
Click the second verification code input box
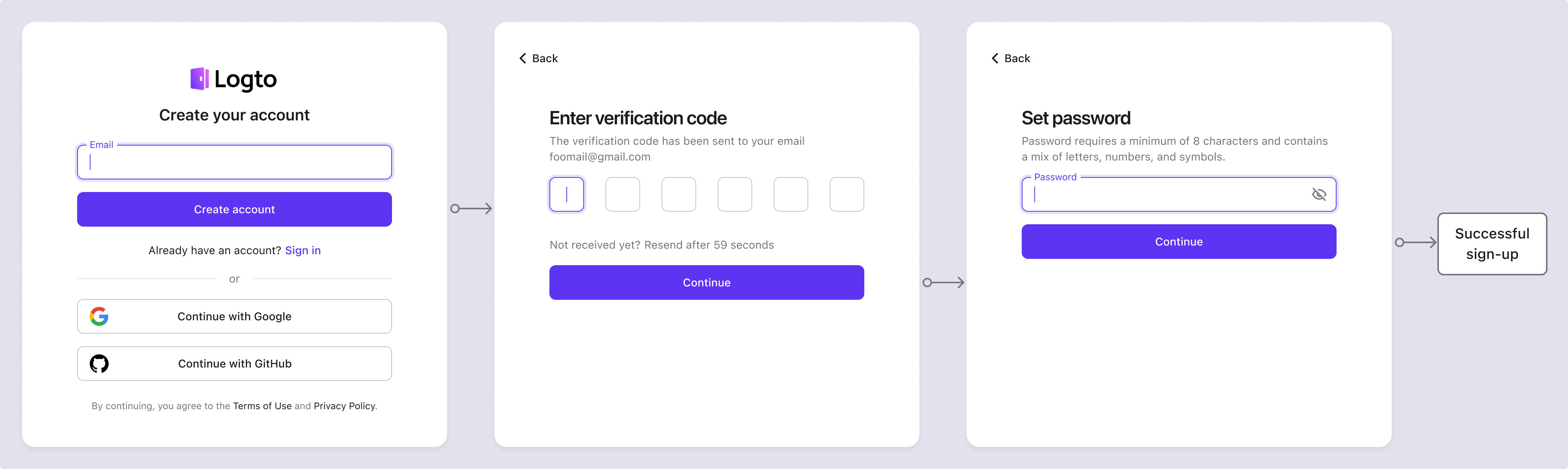coord(623,194)
